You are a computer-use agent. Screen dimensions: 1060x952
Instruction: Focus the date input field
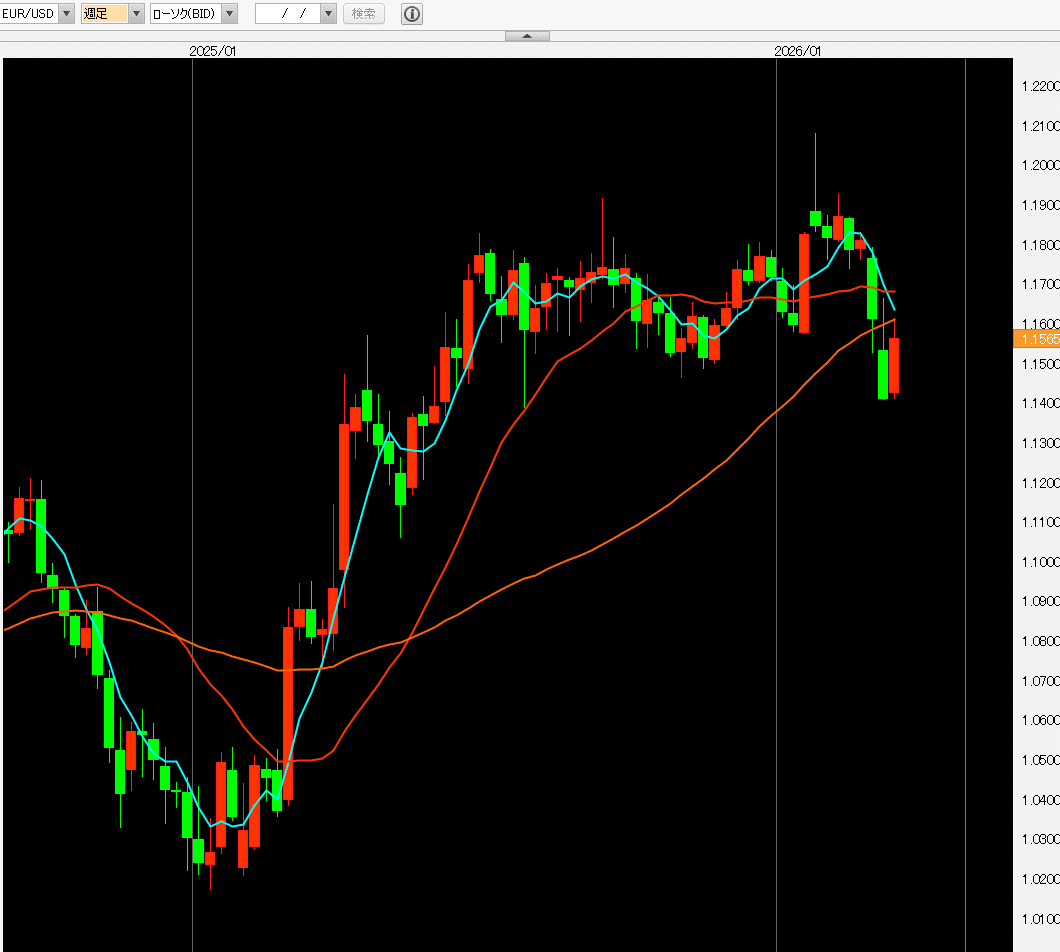(x=288, y=14)
